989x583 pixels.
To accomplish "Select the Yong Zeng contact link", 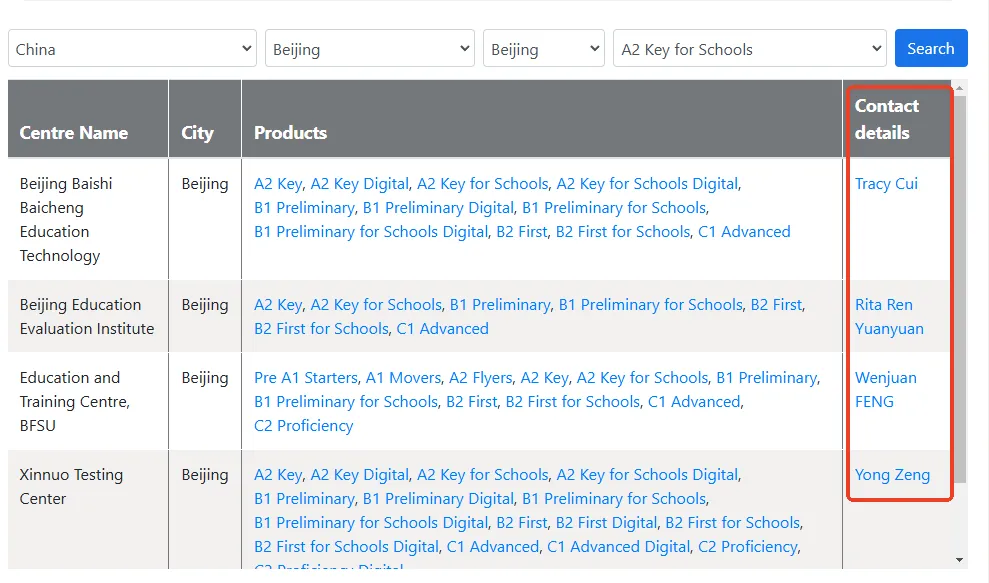I will pos(892,475).
